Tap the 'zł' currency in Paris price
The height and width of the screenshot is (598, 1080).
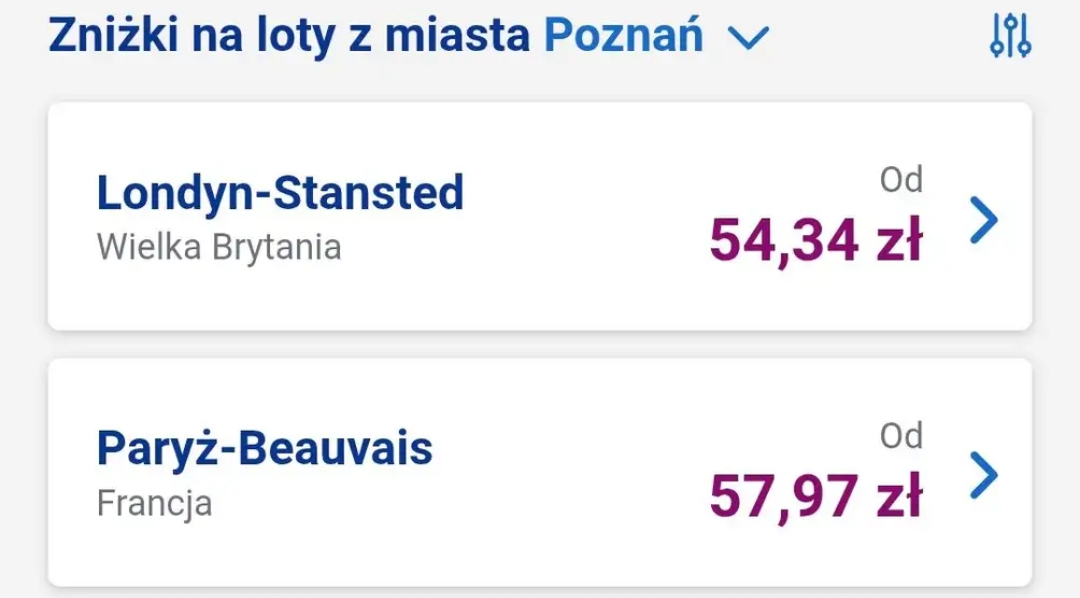tap(898, 497)
